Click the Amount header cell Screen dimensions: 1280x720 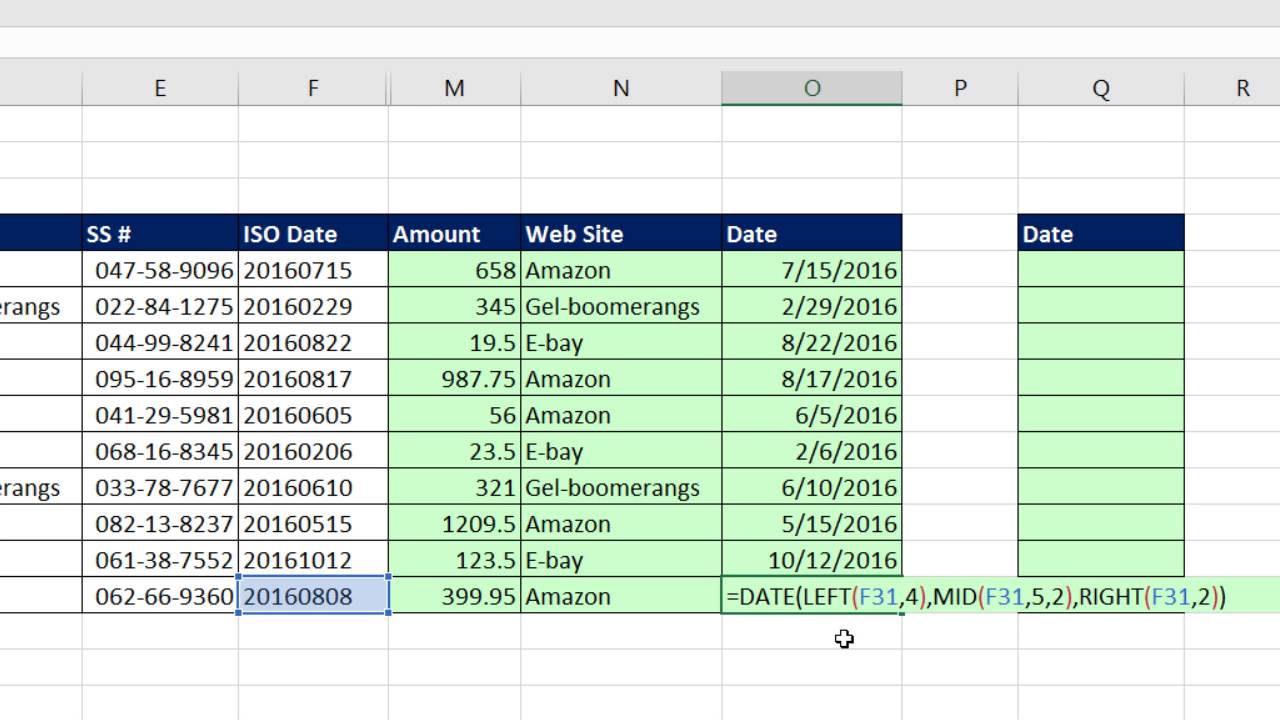[454, 233]
